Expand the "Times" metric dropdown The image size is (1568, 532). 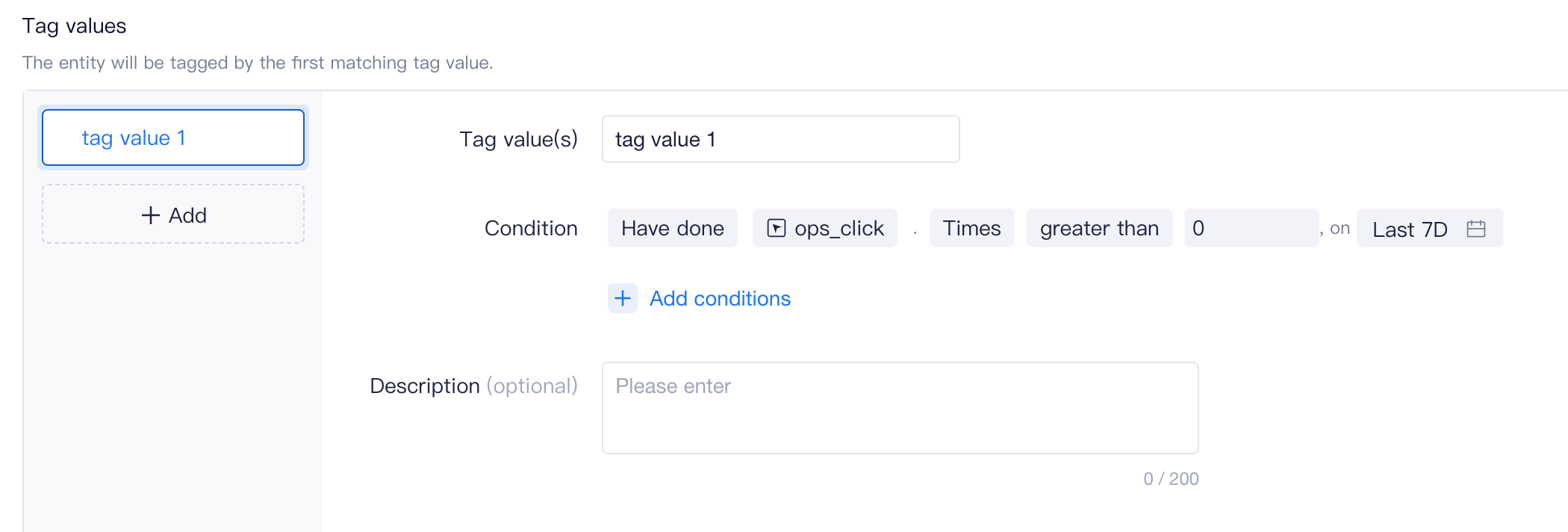(971, 228)
